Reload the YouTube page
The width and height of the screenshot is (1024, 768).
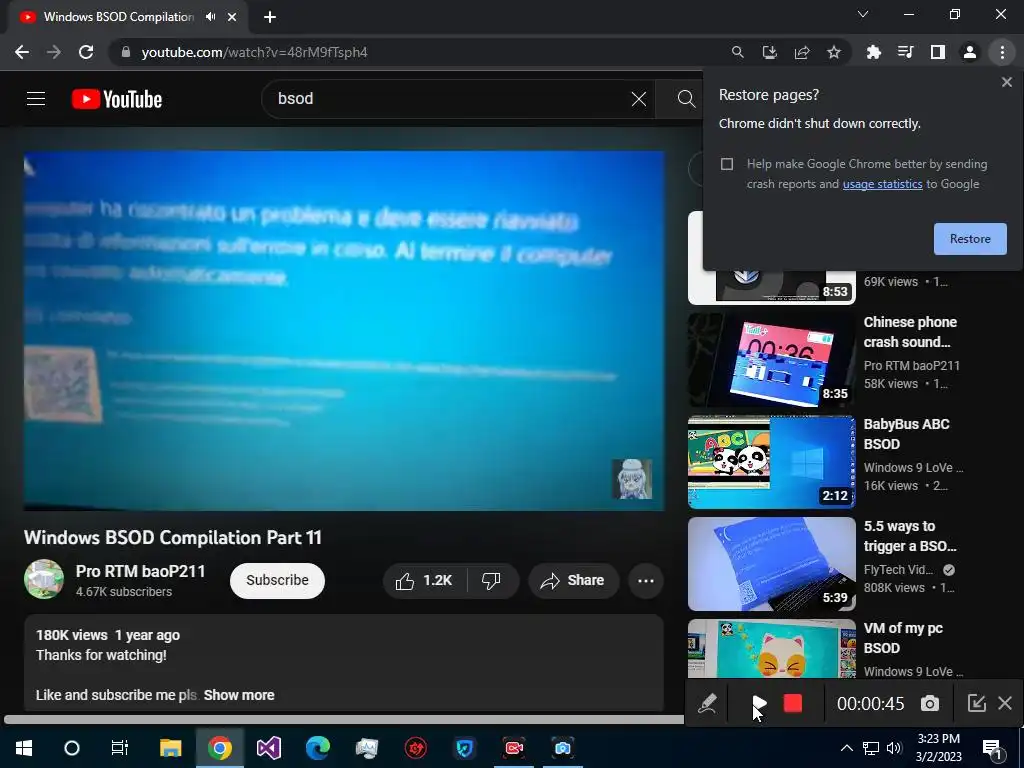pos(86,52)
